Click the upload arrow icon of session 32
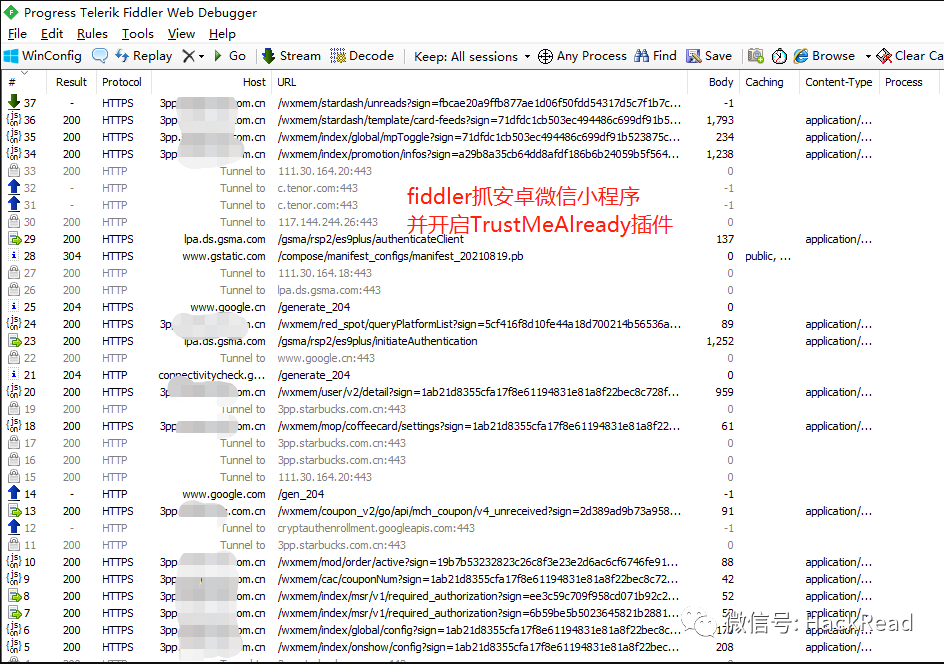Image resolution: width=944 pixels, height=664 pixels. (14, 187)
